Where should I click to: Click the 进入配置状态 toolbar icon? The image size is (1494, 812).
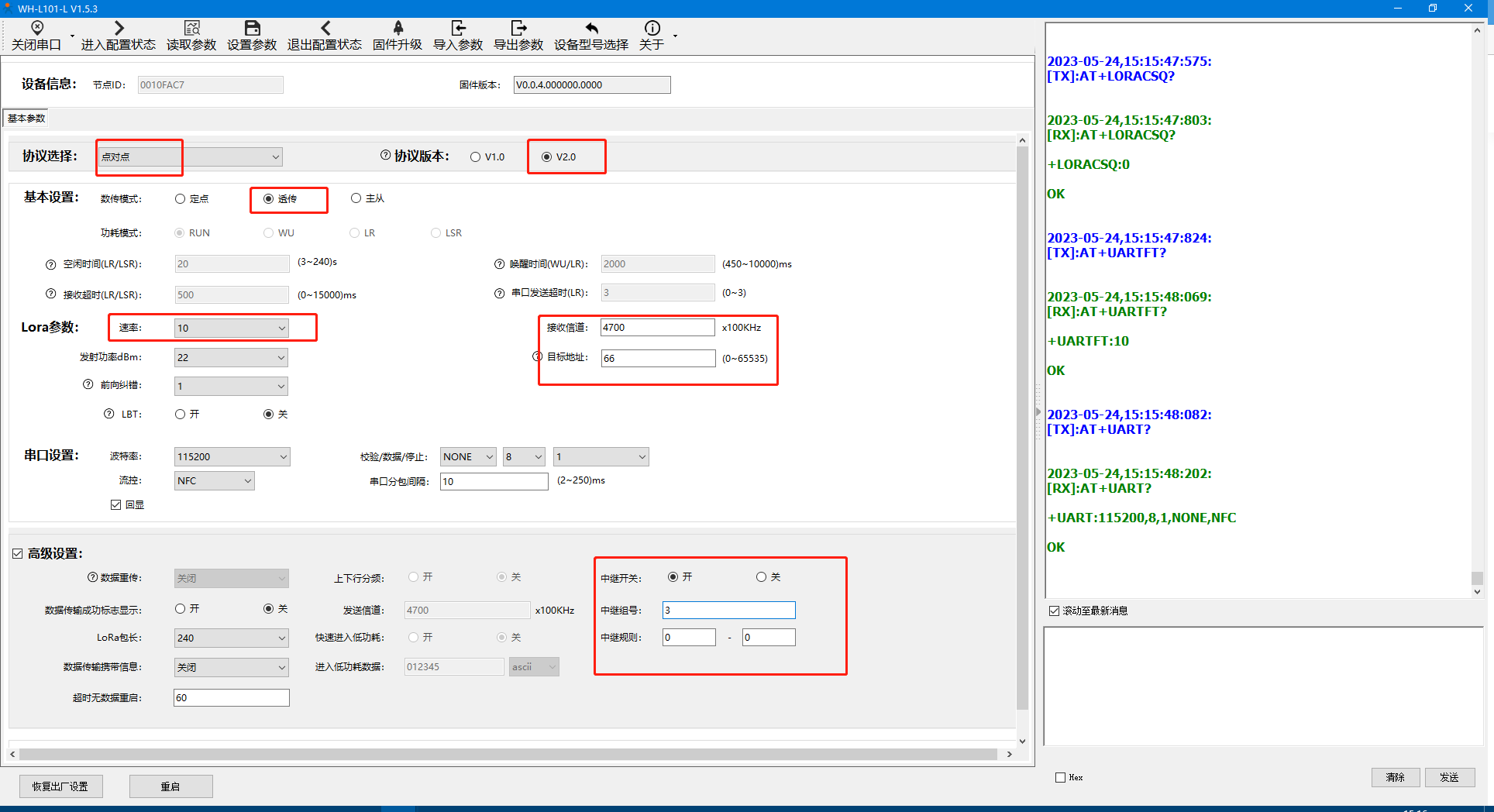[x=118, y=29]
